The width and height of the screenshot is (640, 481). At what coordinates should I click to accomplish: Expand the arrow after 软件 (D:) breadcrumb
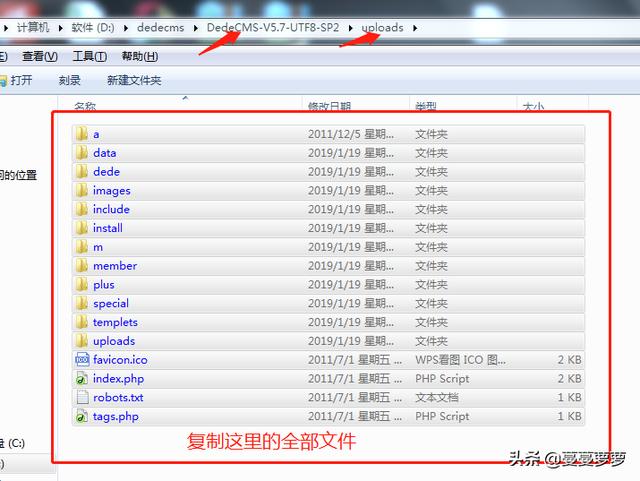(126, 28)
